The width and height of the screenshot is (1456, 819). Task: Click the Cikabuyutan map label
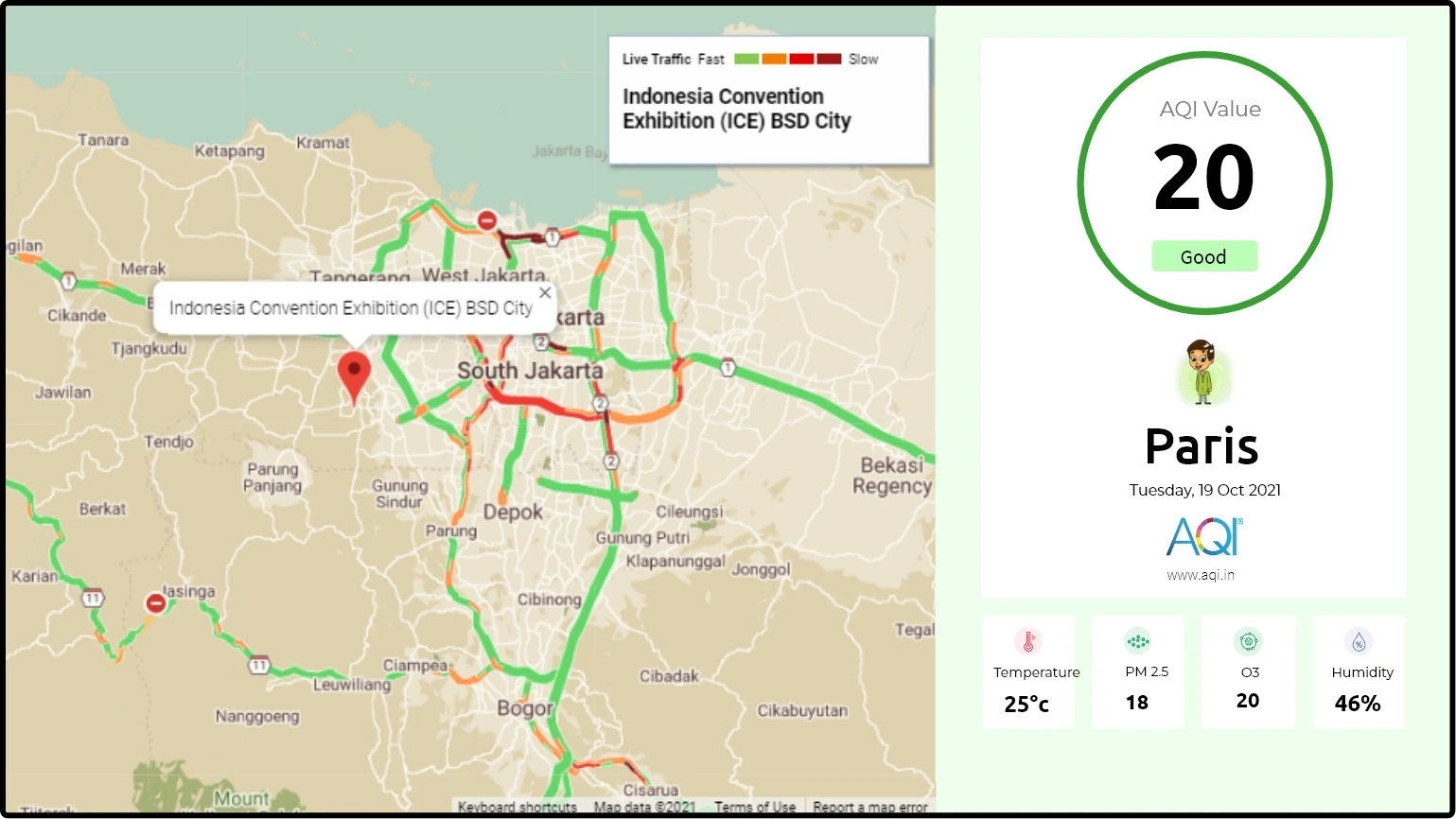click(x=802, y=711)
